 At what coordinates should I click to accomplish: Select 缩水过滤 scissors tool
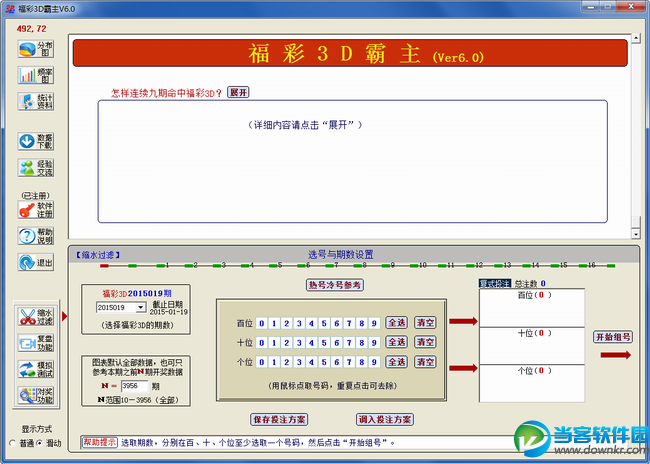pyautogui.click(x=36, y=317)
